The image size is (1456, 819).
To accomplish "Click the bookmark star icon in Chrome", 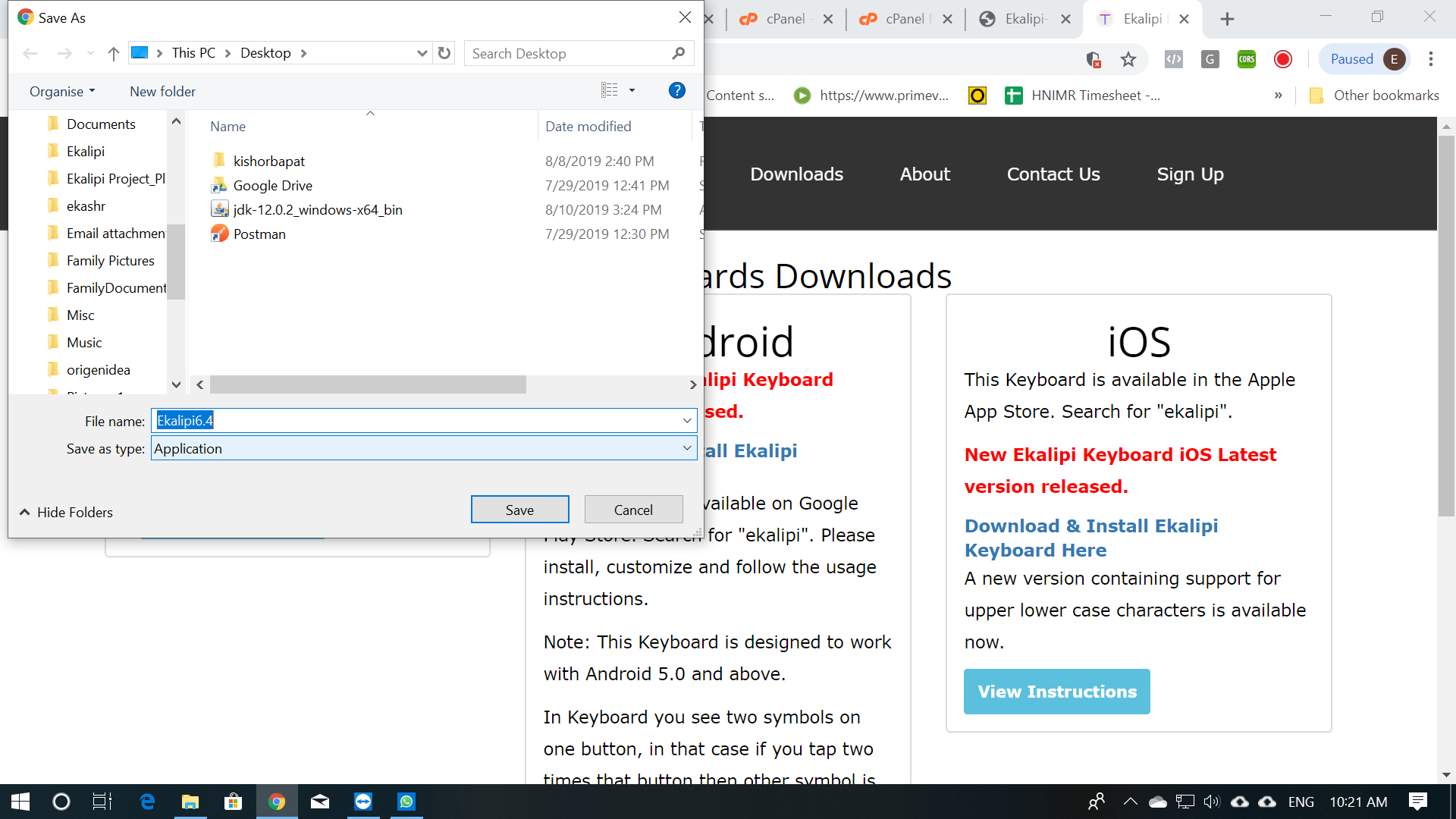I will (x=1128, y=59).
